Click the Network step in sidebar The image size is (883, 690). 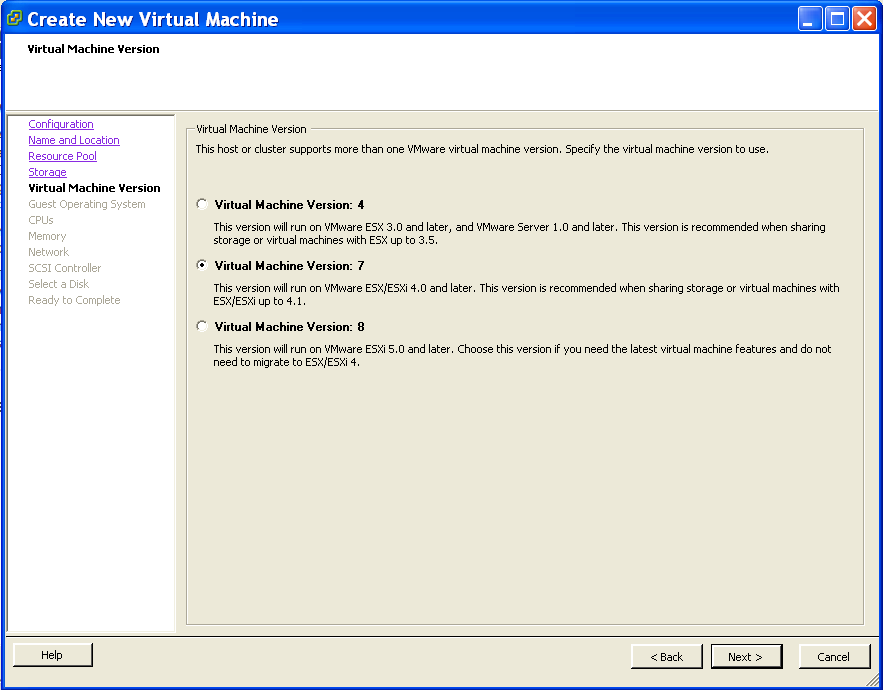coord(48,252)
